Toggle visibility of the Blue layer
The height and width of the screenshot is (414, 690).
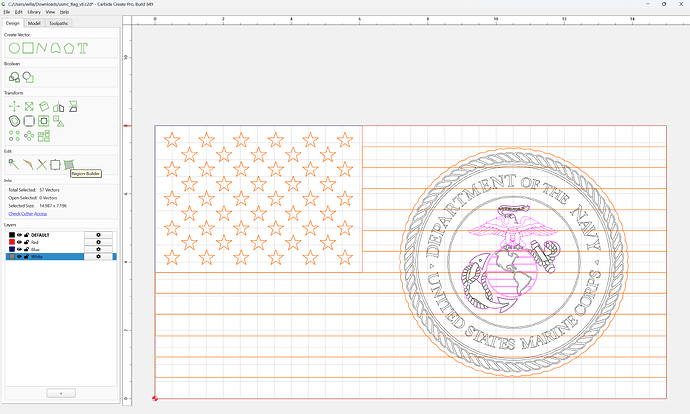[19, 249]
